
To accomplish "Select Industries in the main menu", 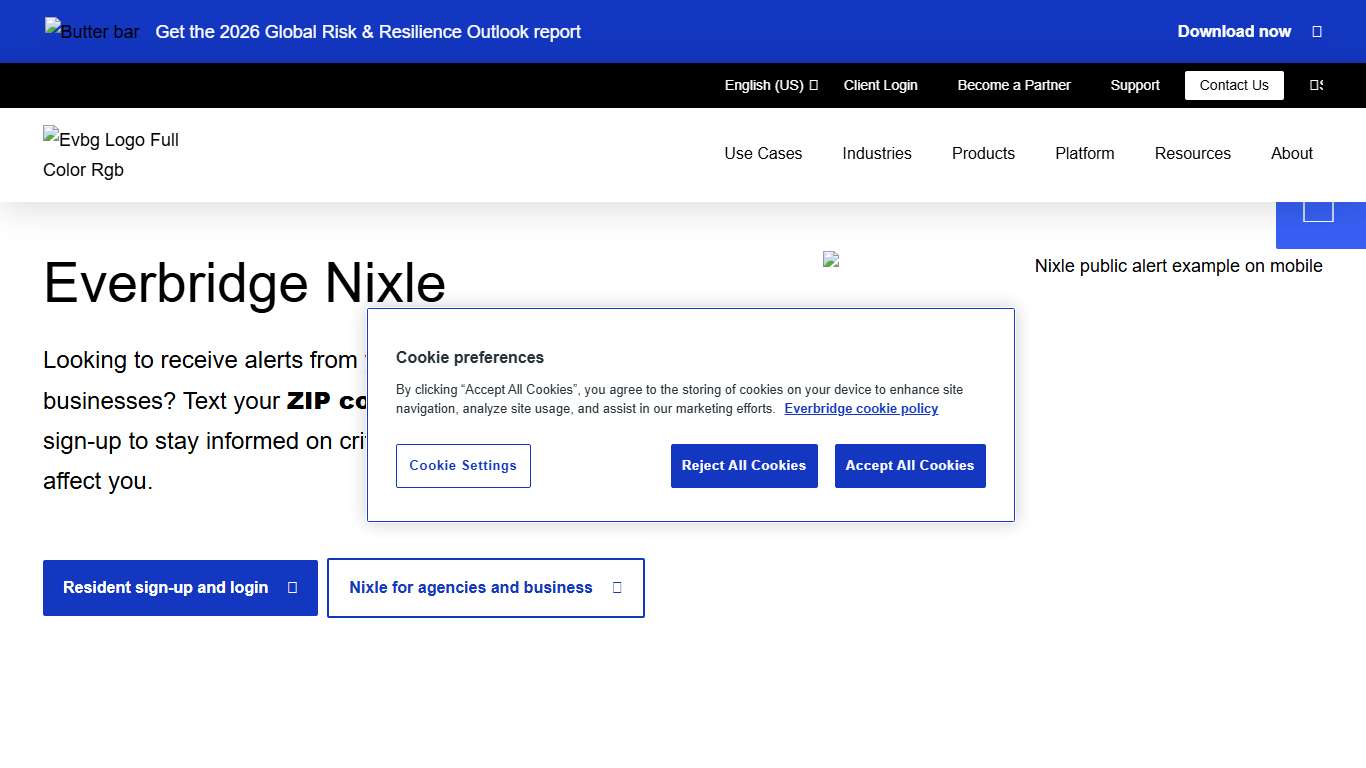I will point(877,153).
